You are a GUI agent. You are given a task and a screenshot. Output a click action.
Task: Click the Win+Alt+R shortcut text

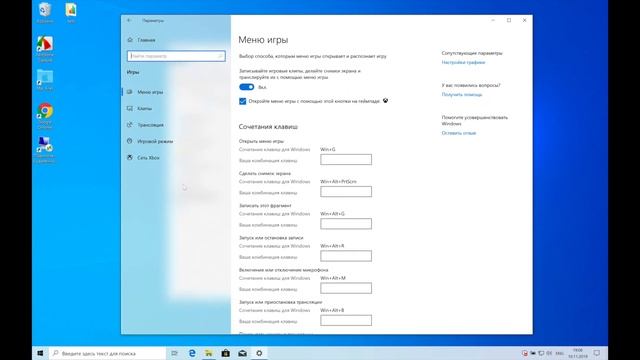tap(332, 246)
